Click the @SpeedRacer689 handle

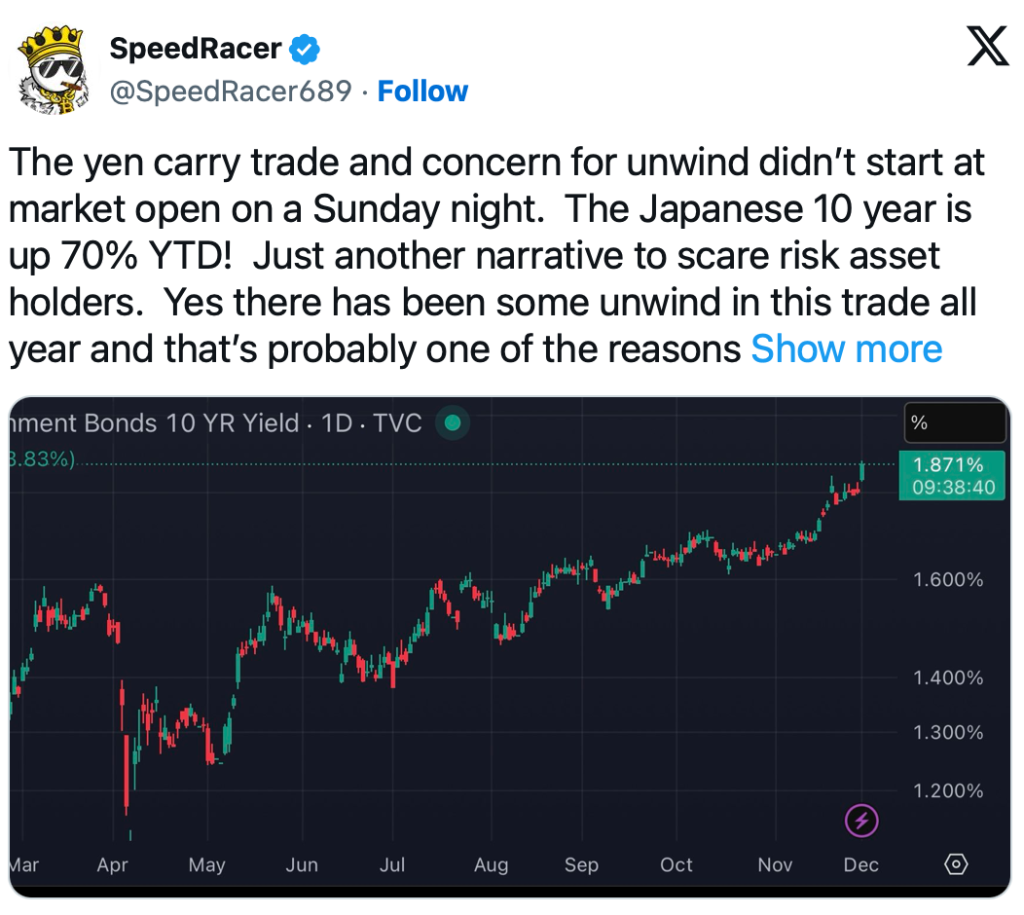[230, 91]
